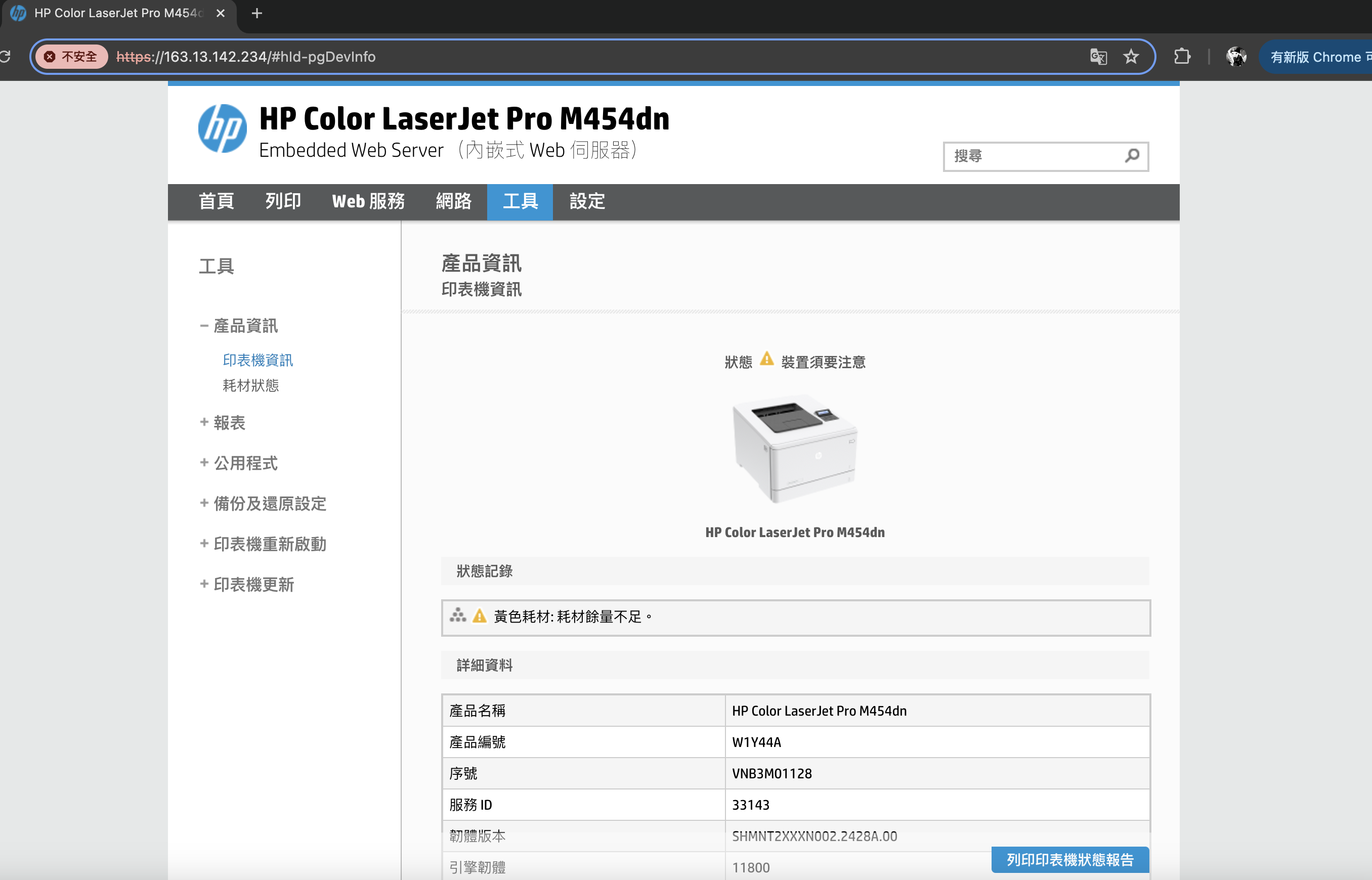Screen dimensions: 1372x880
Task: Go to the 網路 tab
Action: [454, 202]
